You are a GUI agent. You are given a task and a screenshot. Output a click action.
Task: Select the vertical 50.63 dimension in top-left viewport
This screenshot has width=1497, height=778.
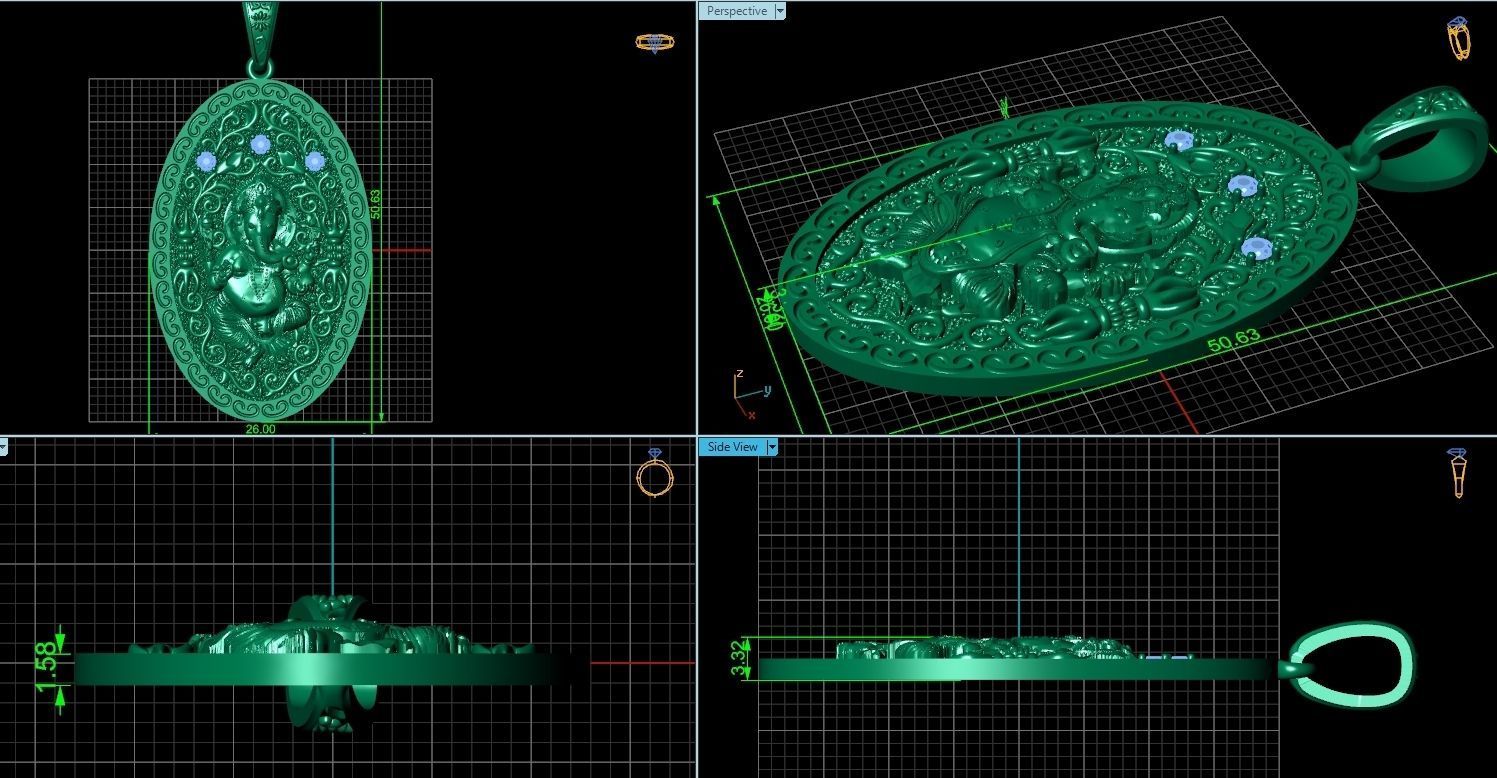click(x=375, y=203)
